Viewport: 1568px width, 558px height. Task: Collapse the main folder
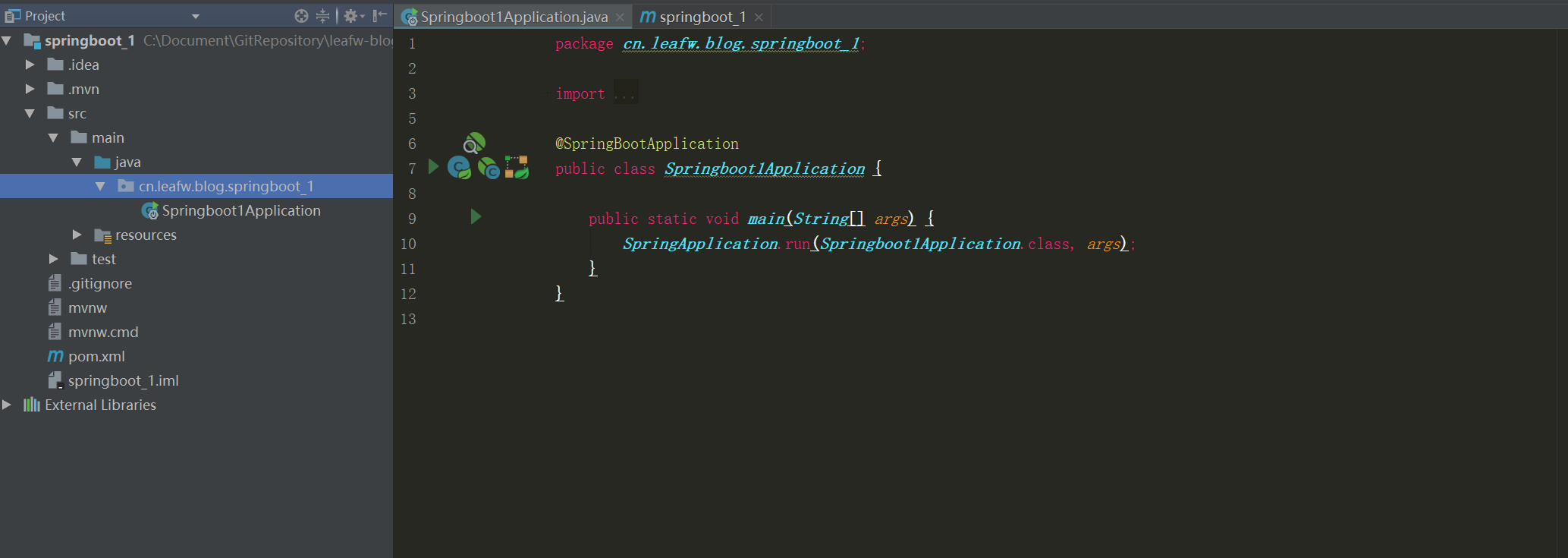[x=54, y=138]
